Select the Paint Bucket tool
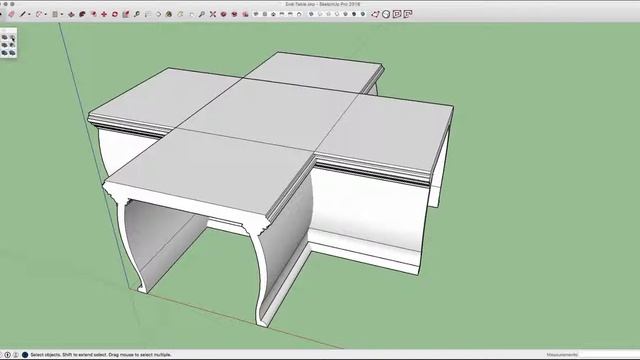640x360 pixels. coord(169,14)
